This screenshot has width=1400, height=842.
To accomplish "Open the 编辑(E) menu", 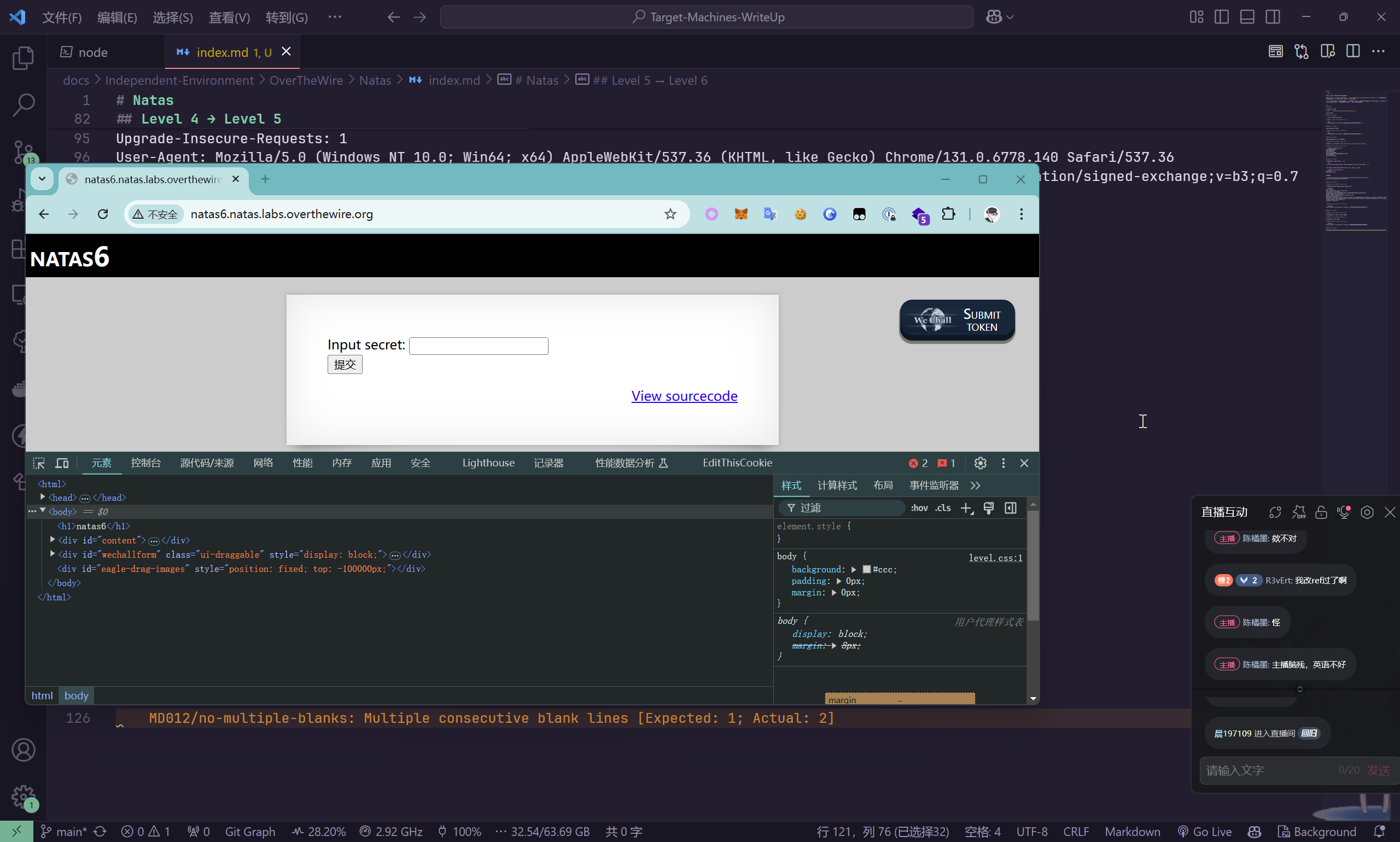I will [117, 17].
